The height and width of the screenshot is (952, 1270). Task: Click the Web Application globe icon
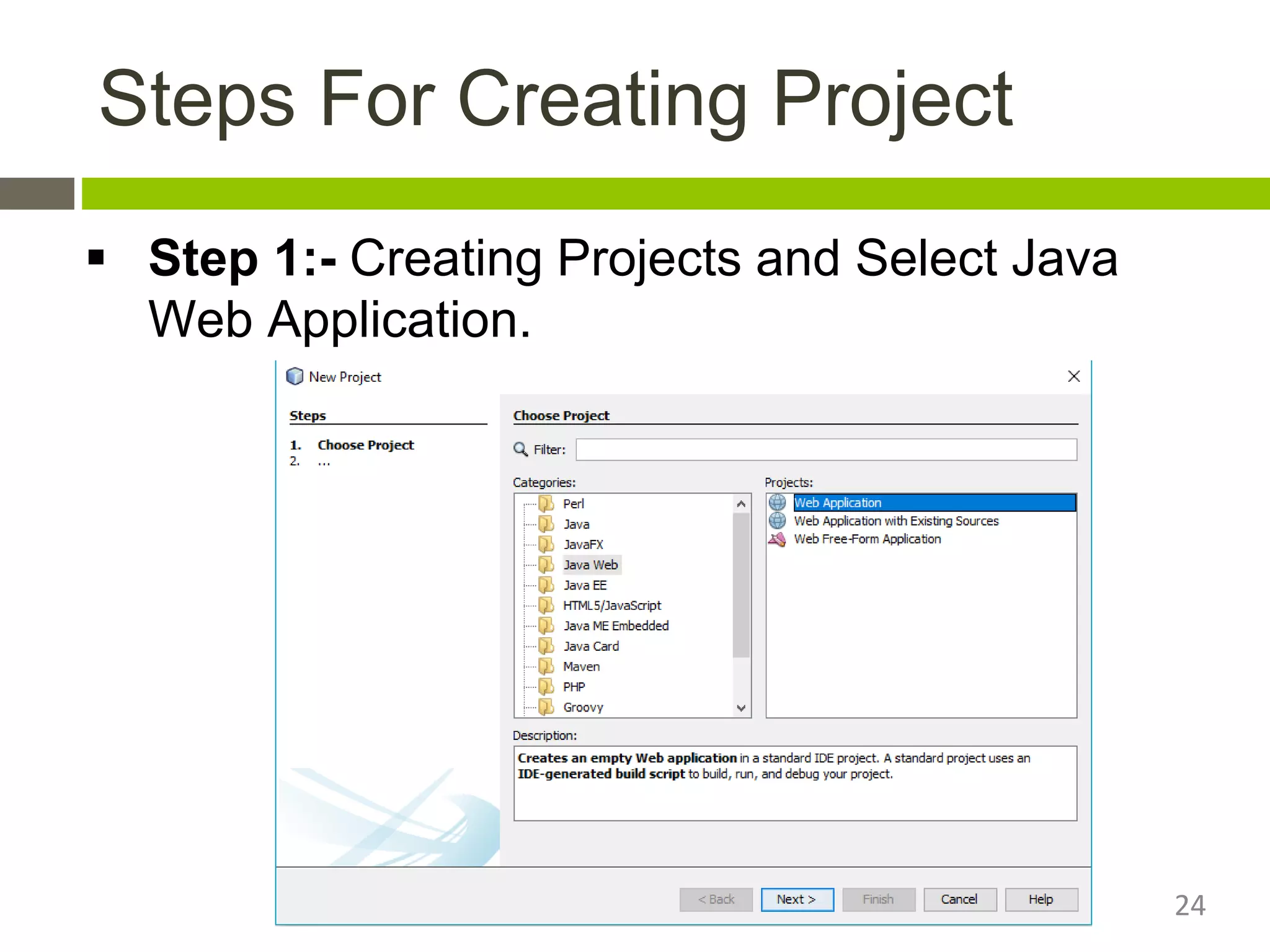click(777, 502)
